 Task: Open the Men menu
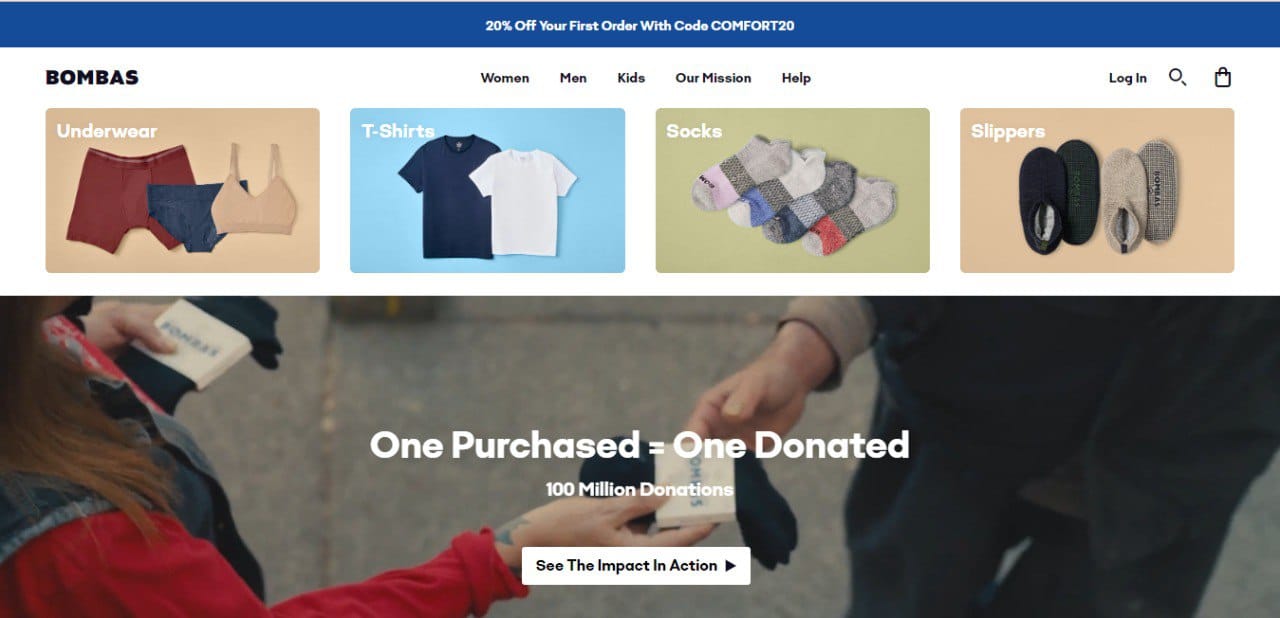click(x=573, y=78)
